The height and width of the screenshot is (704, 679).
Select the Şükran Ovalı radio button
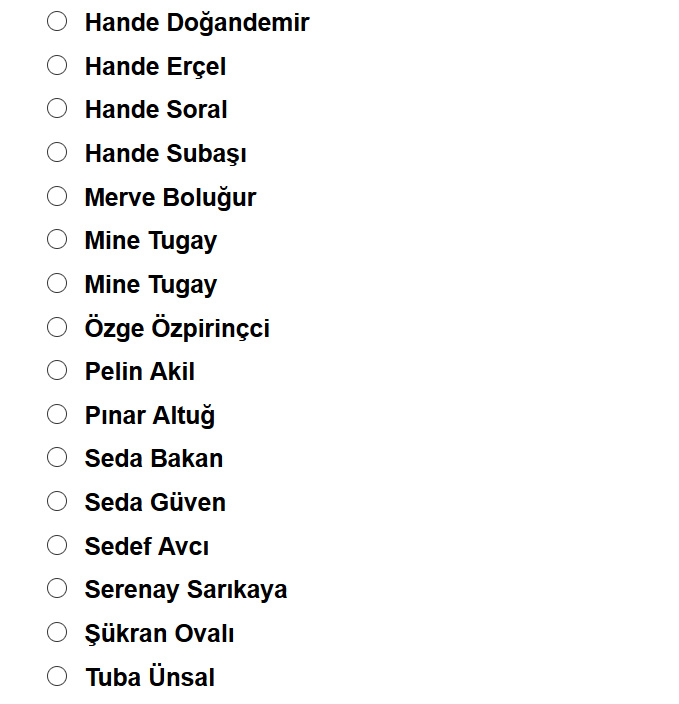[57, 633]
